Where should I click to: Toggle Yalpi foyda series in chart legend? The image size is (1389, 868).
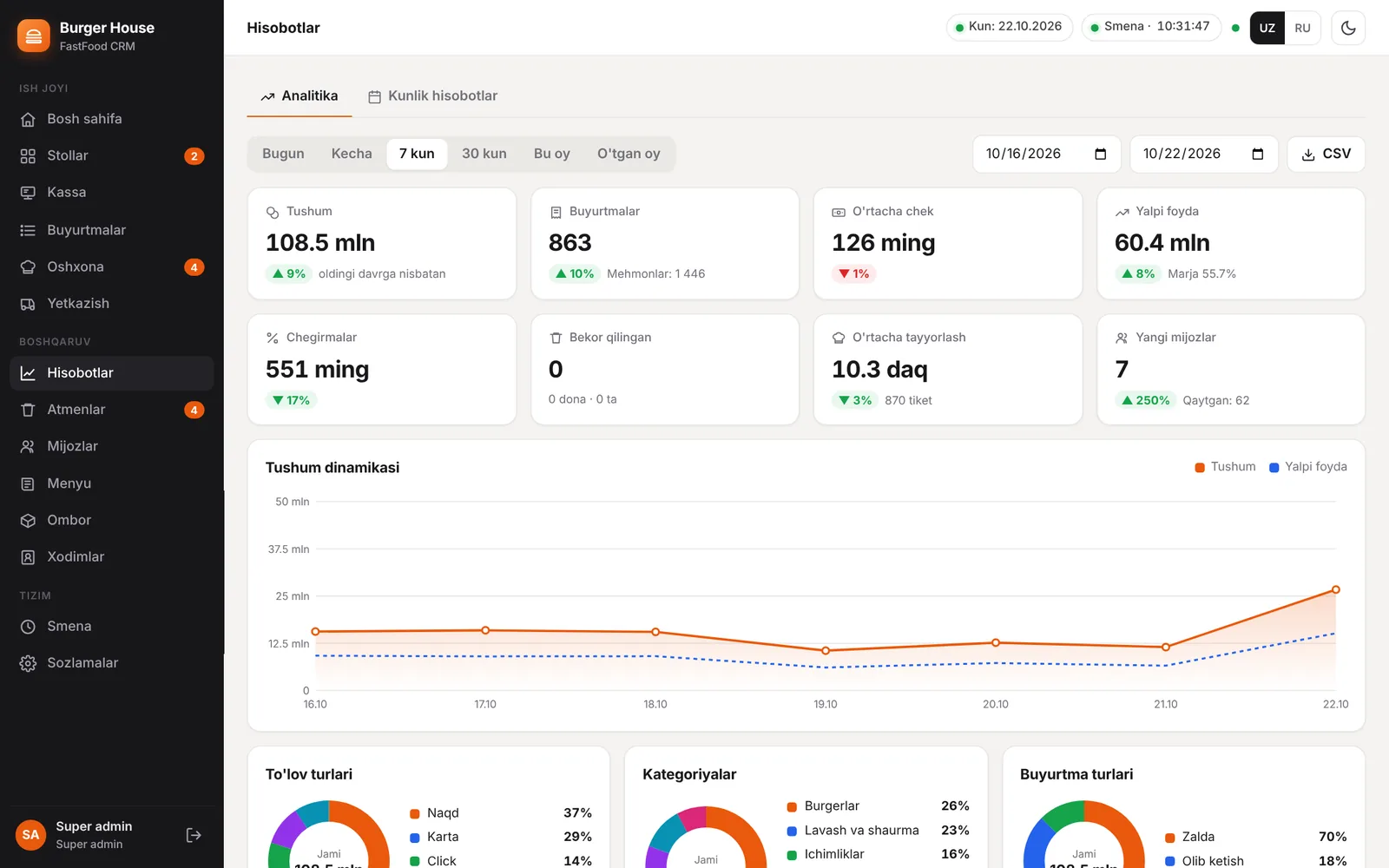(x=1308, y=467)
